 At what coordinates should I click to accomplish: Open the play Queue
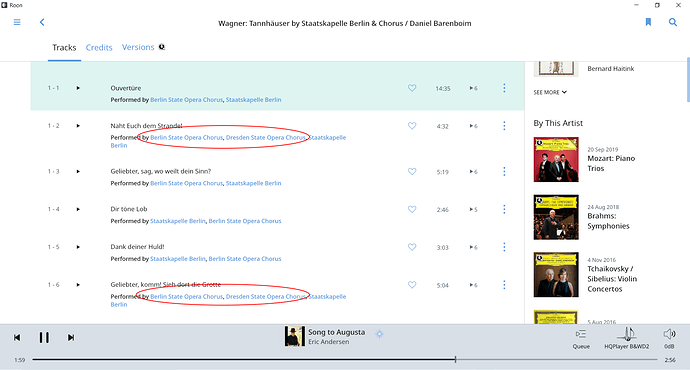click(581, 339)
